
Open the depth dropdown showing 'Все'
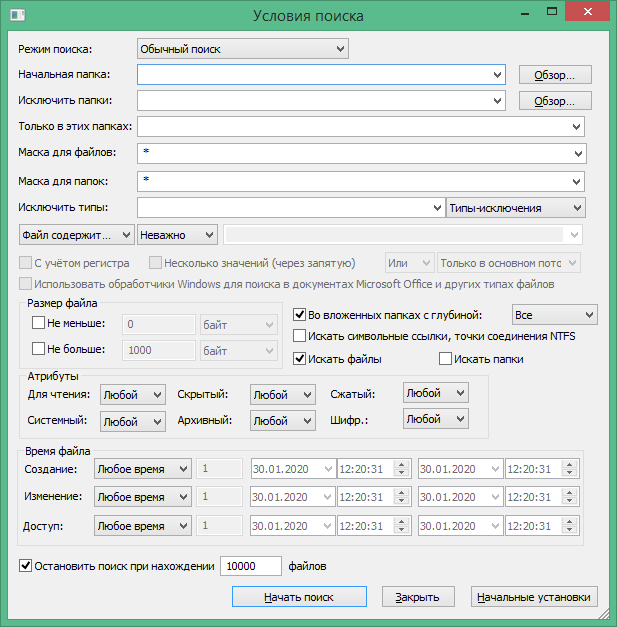pyautogui.click(x=554, y=315)
